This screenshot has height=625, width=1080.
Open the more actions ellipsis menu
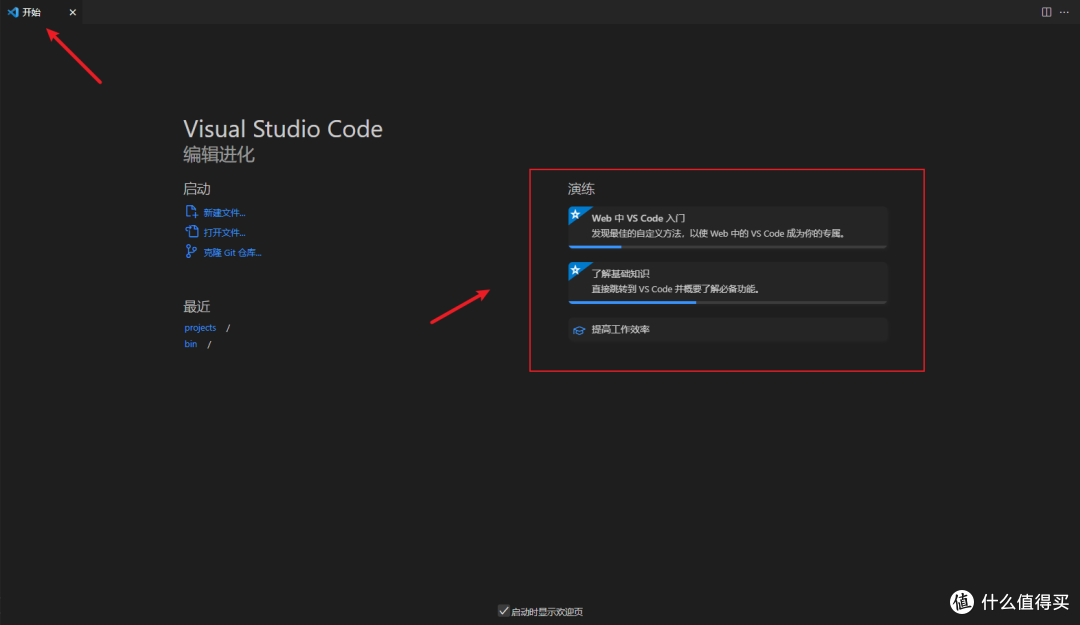click(1064, 12)
